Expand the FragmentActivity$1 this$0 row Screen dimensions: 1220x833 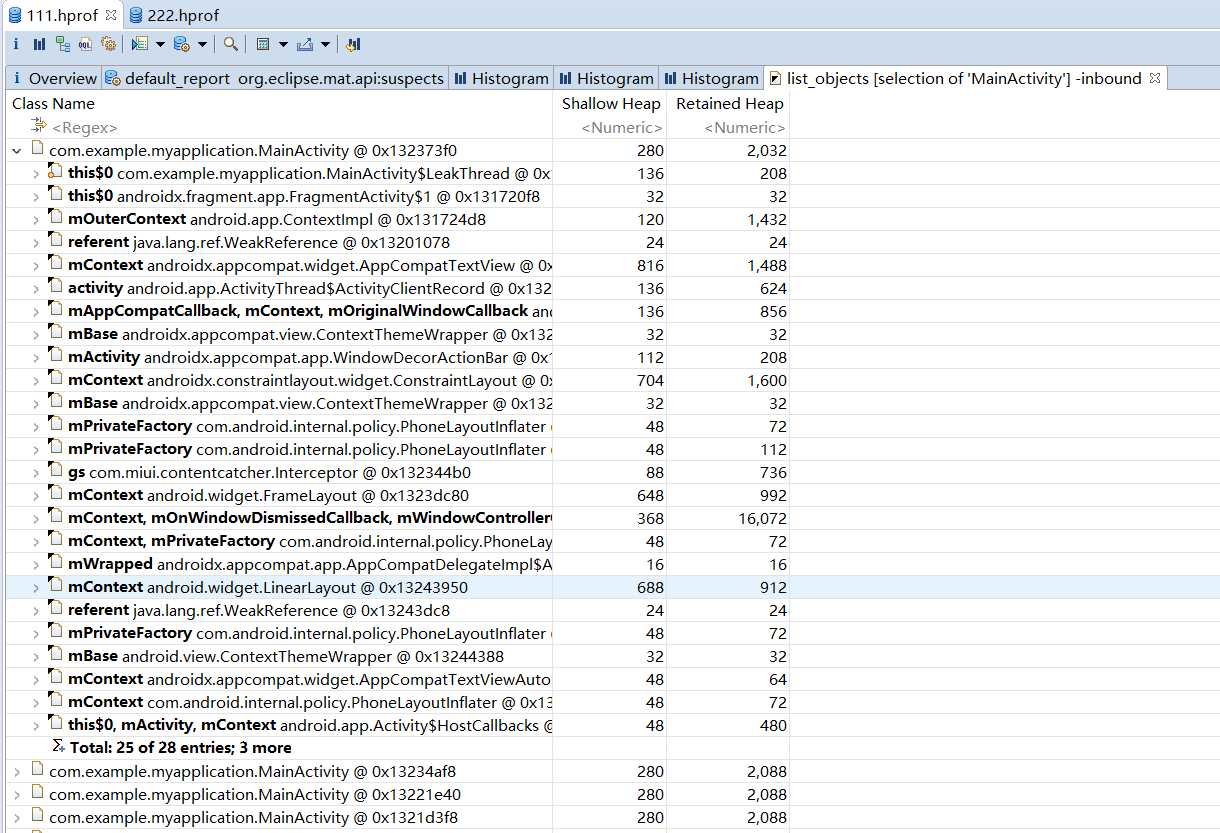tap(36, 197)
